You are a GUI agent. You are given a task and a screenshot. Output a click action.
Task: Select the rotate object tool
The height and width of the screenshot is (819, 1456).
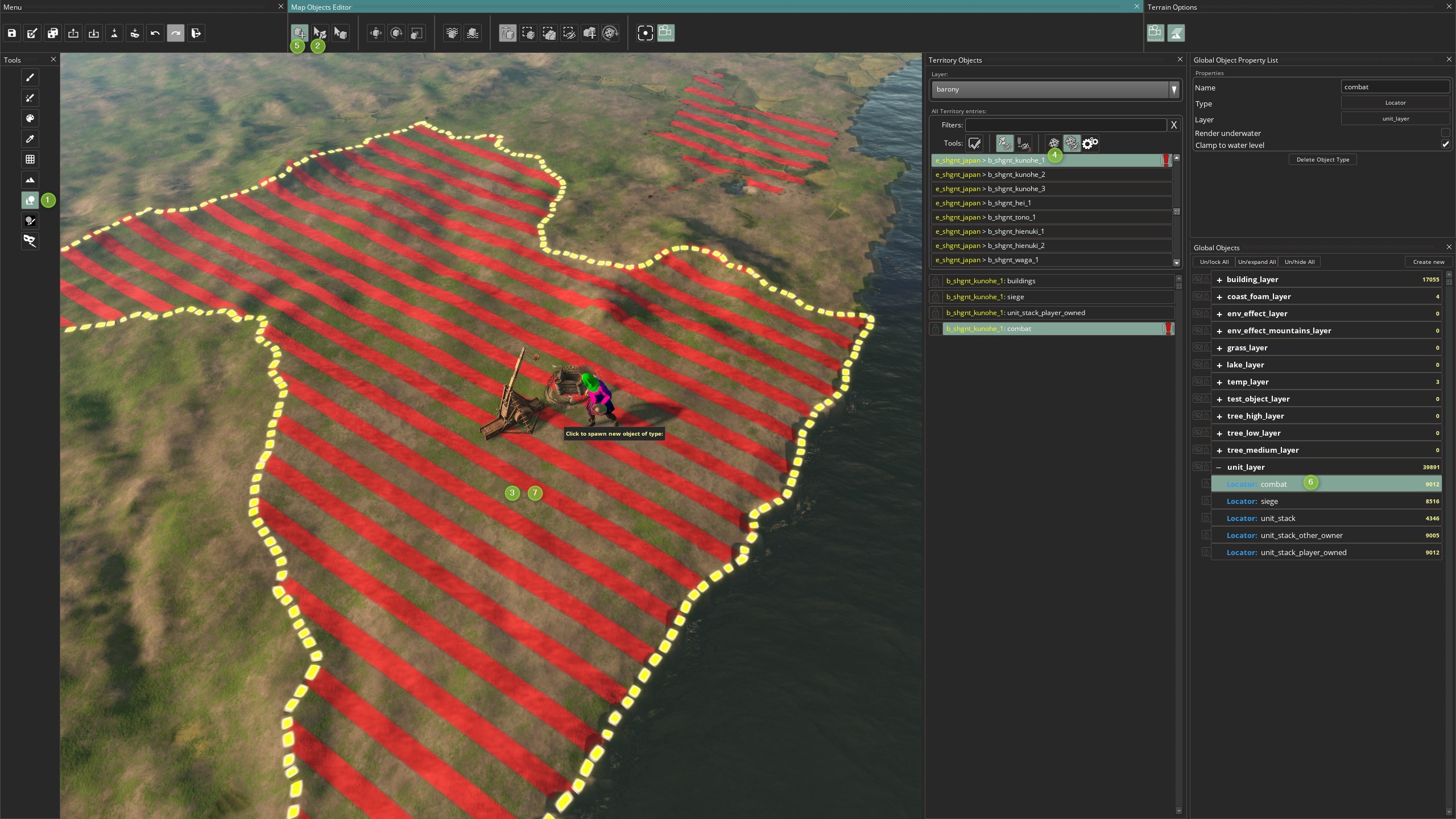click(396, 33)
